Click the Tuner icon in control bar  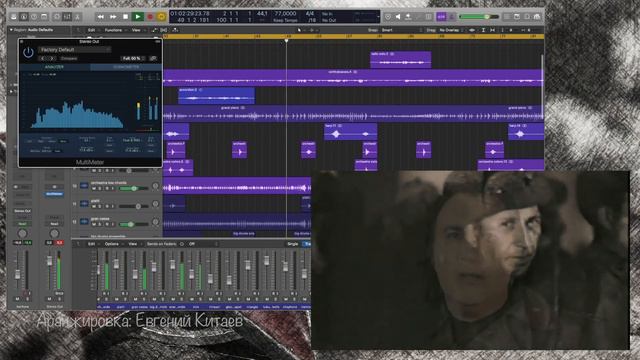(x=388, y=17)
